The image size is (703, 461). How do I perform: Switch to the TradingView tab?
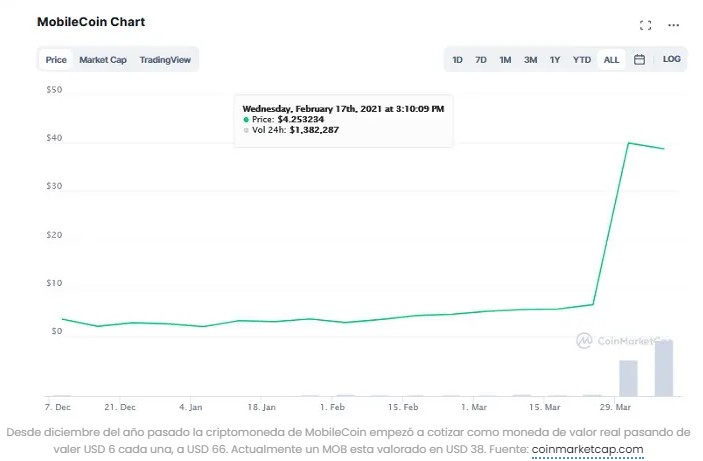[165, 60]
